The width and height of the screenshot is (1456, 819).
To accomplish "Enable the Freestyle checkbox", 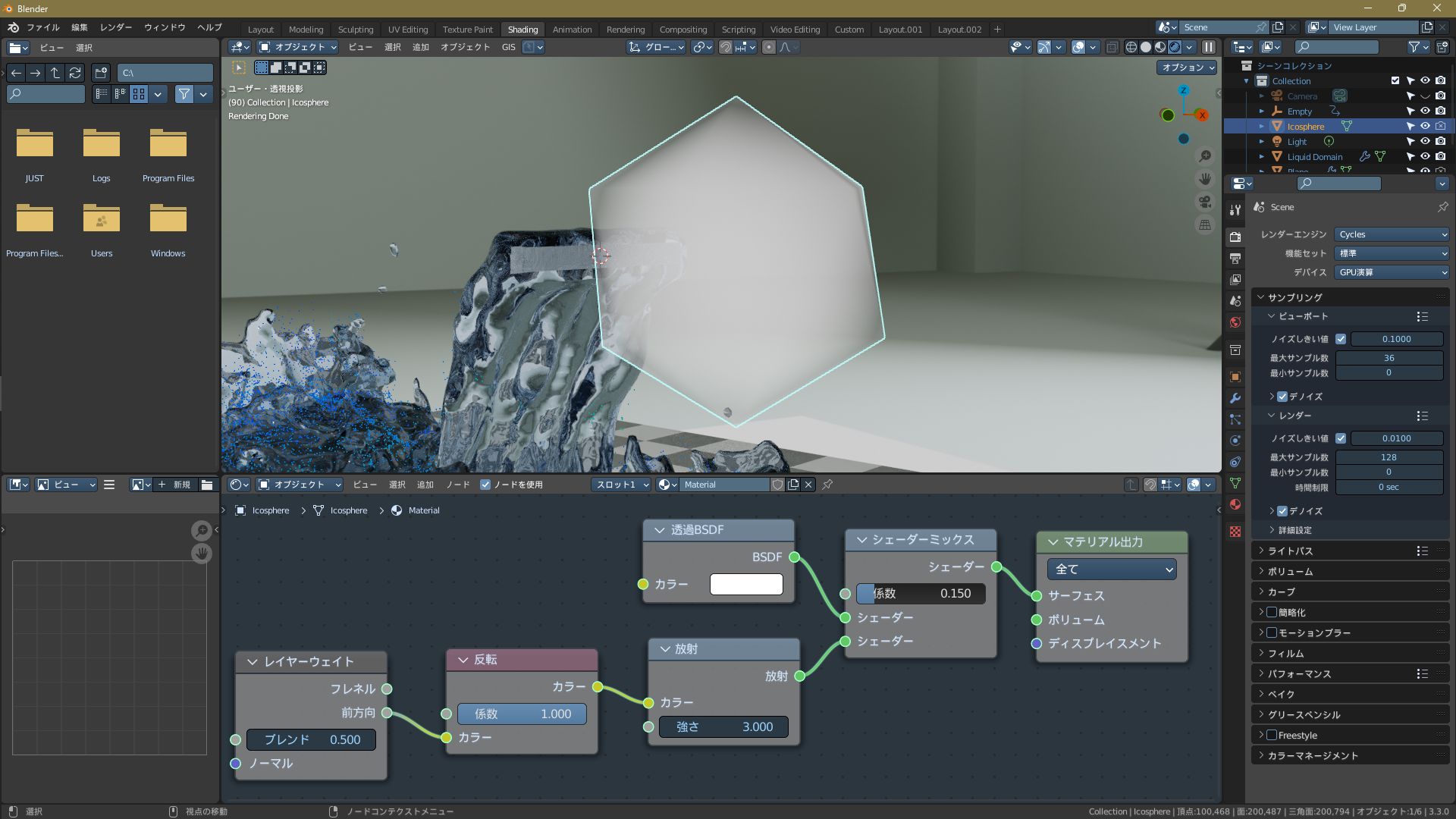I will pos(1272,735).
